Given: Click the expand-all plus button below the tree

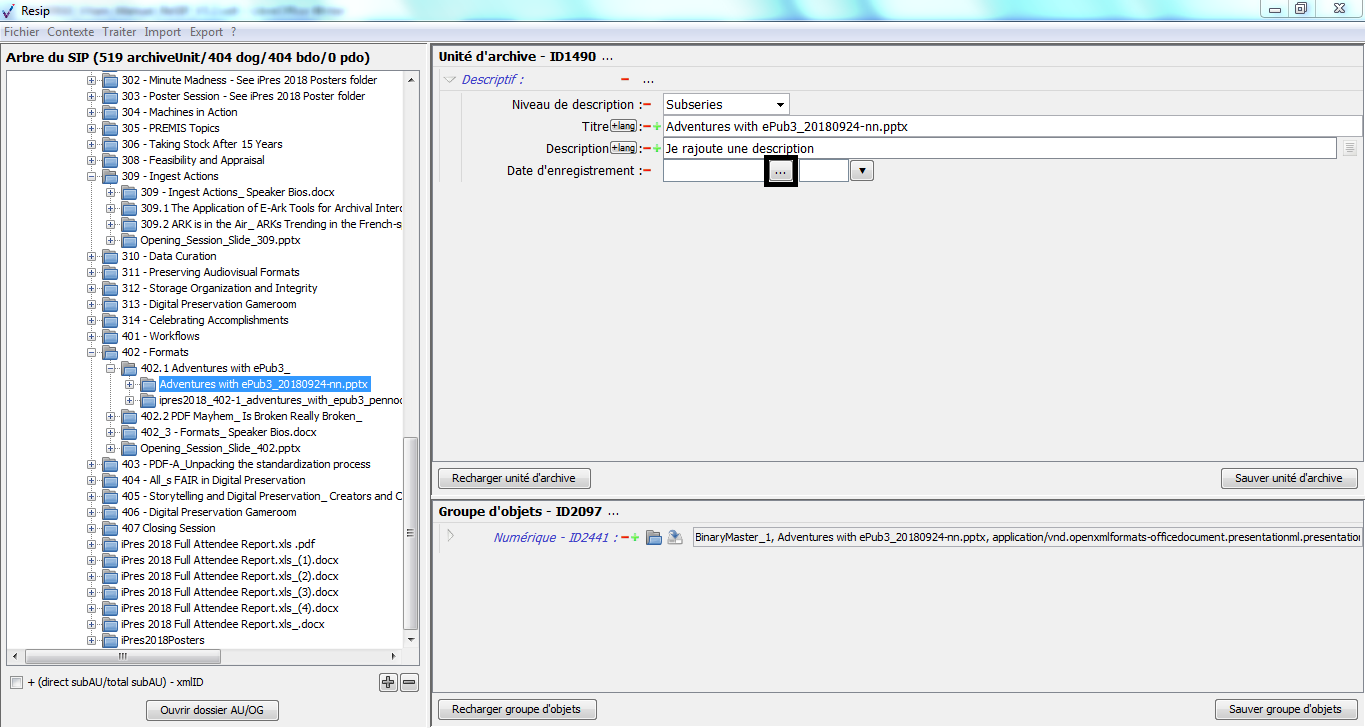Looking at the screenshot, I should pos(388,683).
